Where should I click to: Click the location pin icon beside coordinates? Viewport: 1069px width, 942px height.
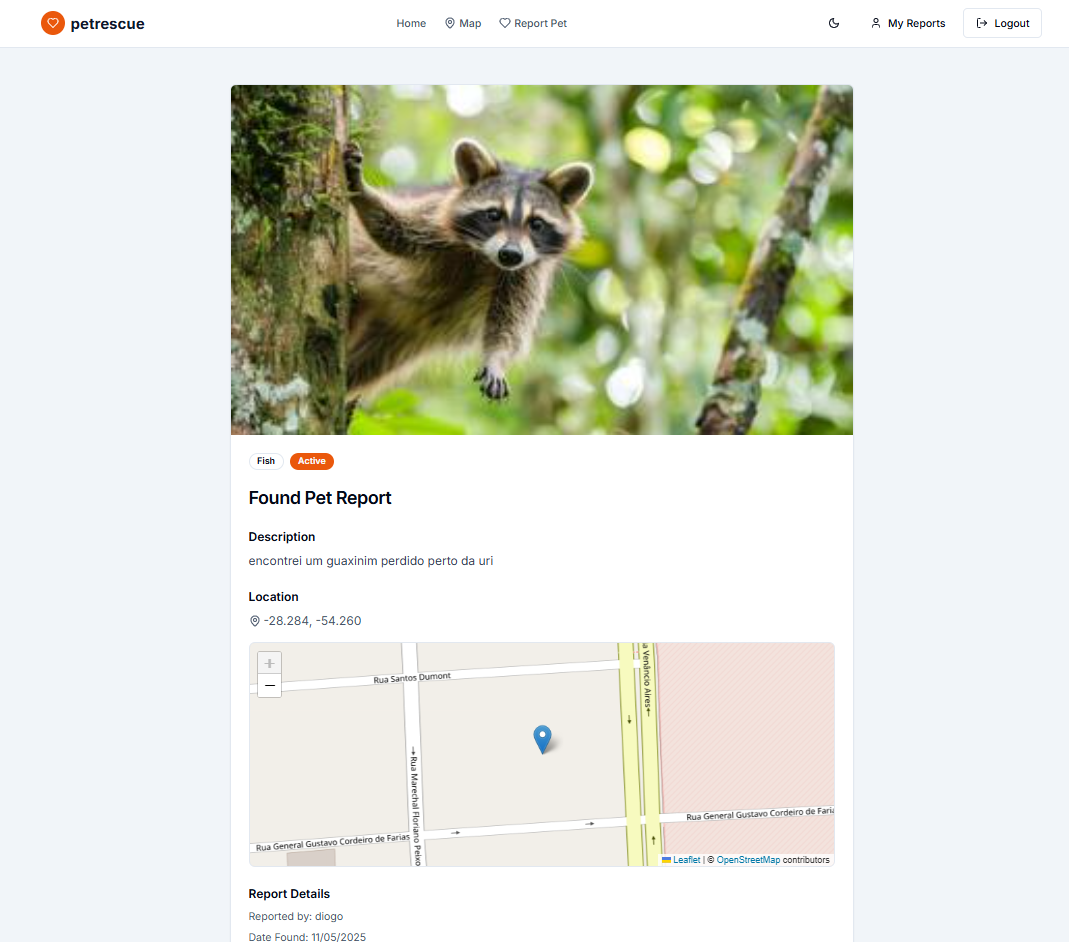pyautogui.click(x=255, y=621)
